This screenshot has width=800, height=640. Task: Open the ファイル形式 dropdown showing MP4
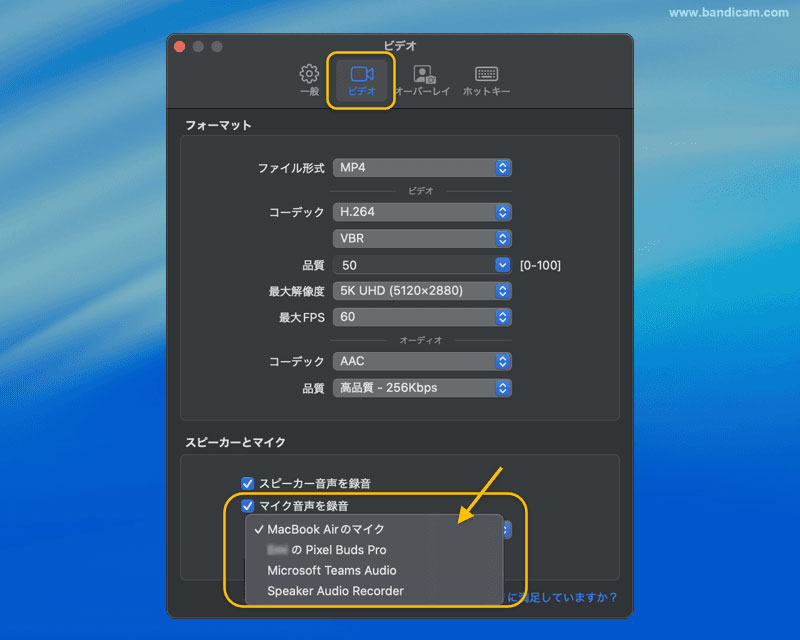(x=422, y=166)
